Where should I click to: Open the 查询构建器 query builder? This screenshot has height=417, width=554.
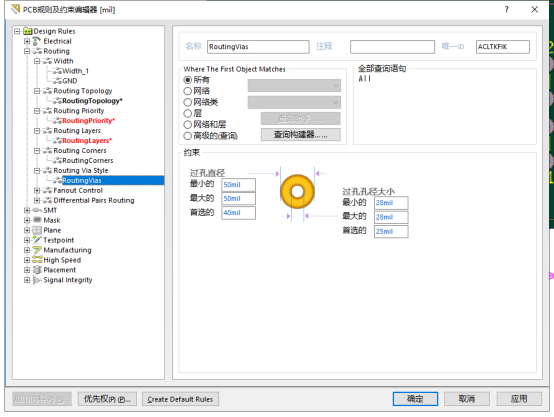[x=301, y=135]
